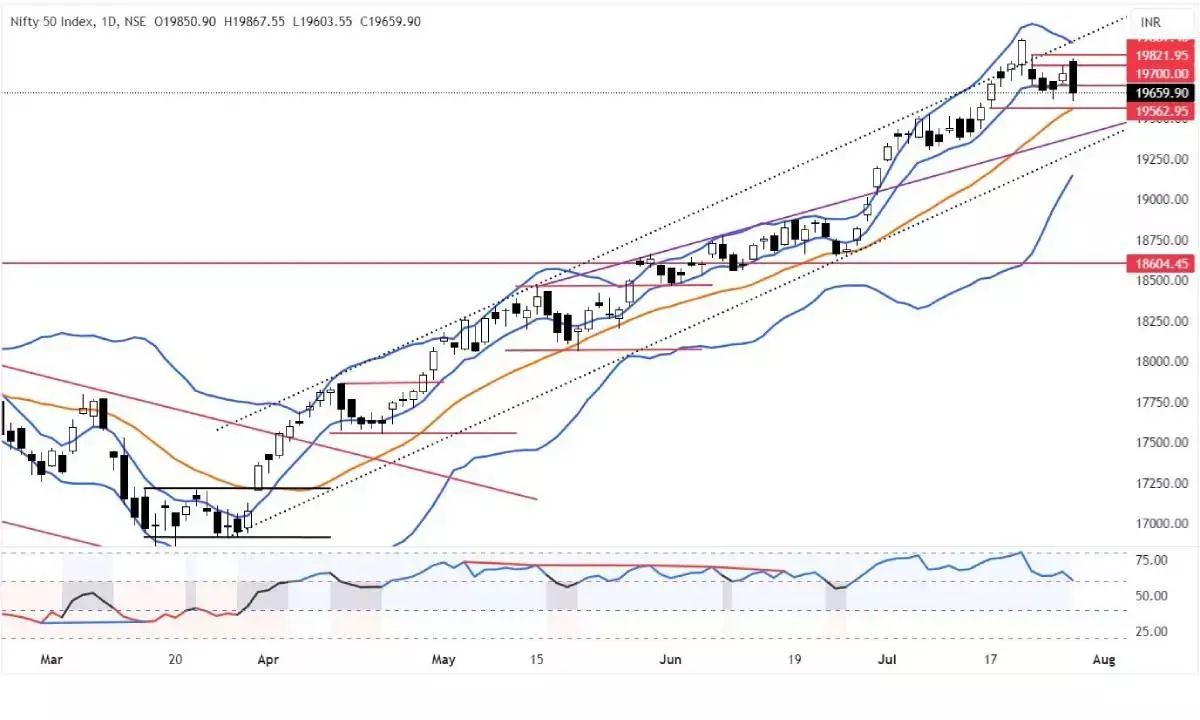Click the low value L19603.55
The image size is (1200, 720).
323,21
